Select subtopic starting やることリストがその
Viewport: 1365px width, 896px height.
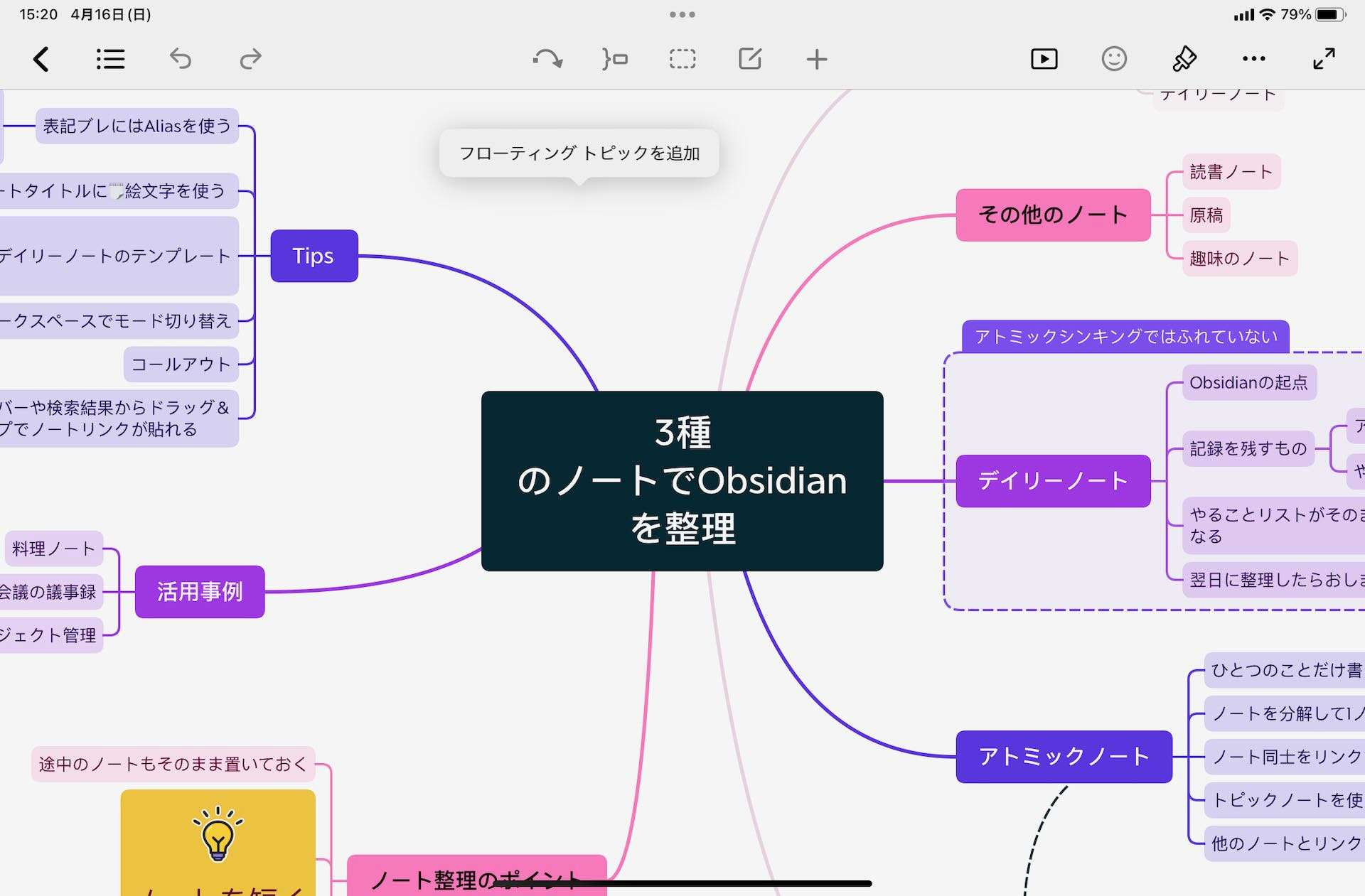[x=1273, y=526]
